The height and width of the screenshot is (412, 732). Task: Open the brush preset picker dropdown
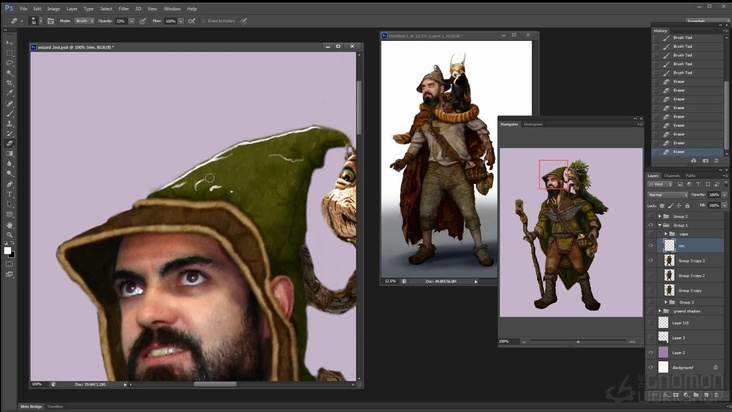(x=41, y=21)
